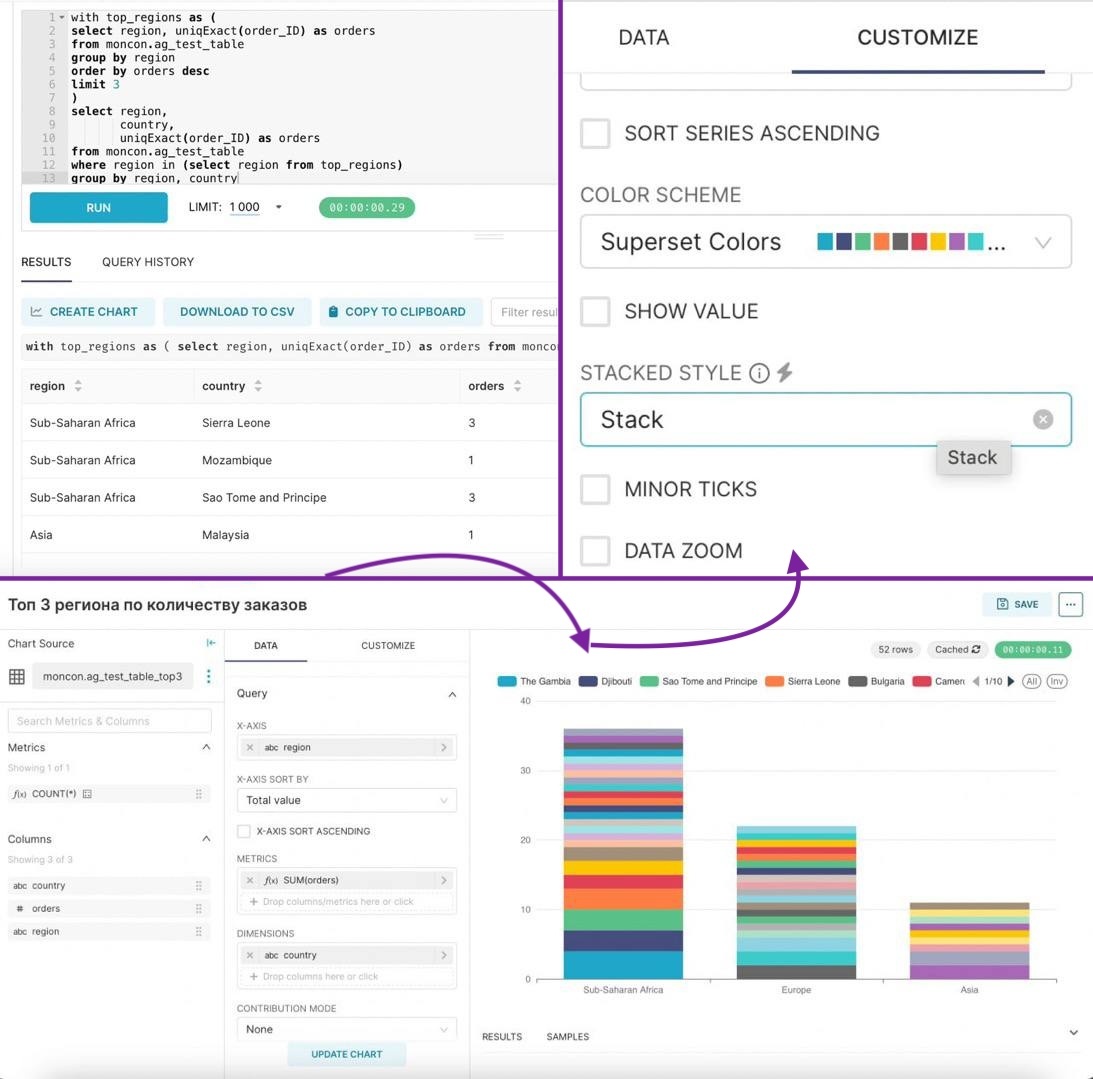
Task: Collapse the Chart Source panel
Action: point(211,643)
